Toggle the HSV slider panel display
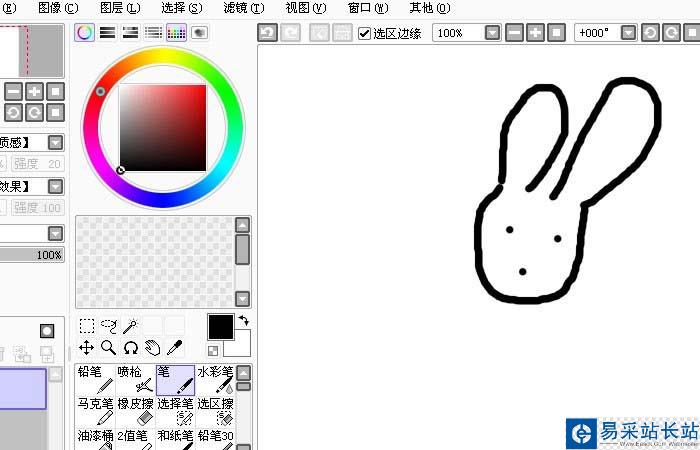 pos(130,33)
